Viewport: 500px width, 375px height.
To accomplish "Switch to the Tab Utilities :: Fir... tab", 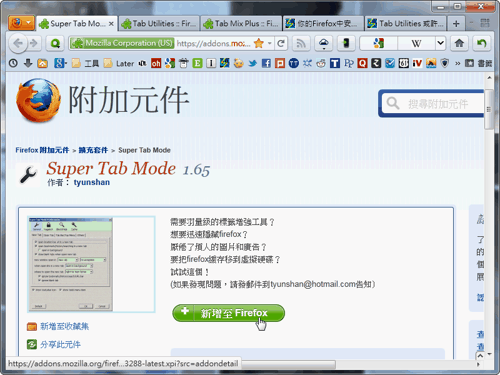I will [x=159, y=23].
